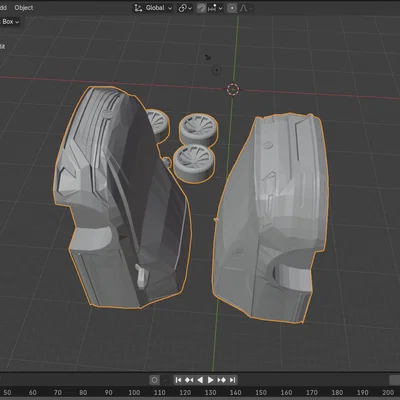Click frame 100 on the timeline ruler
The image size is (400, 400).
(134, 393)
